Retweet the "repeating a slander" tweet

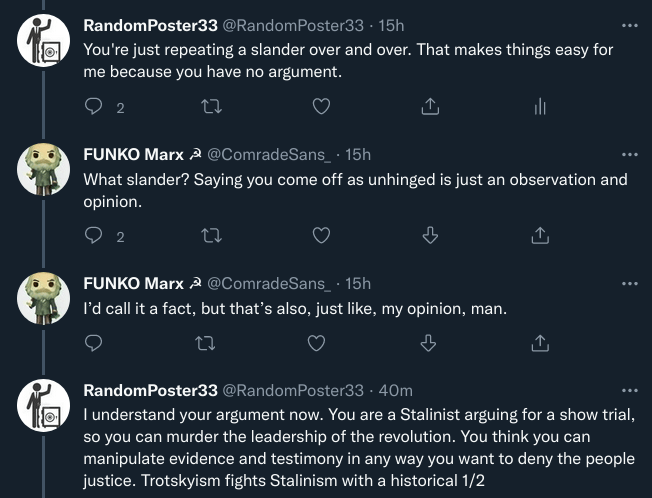point(211,107)
